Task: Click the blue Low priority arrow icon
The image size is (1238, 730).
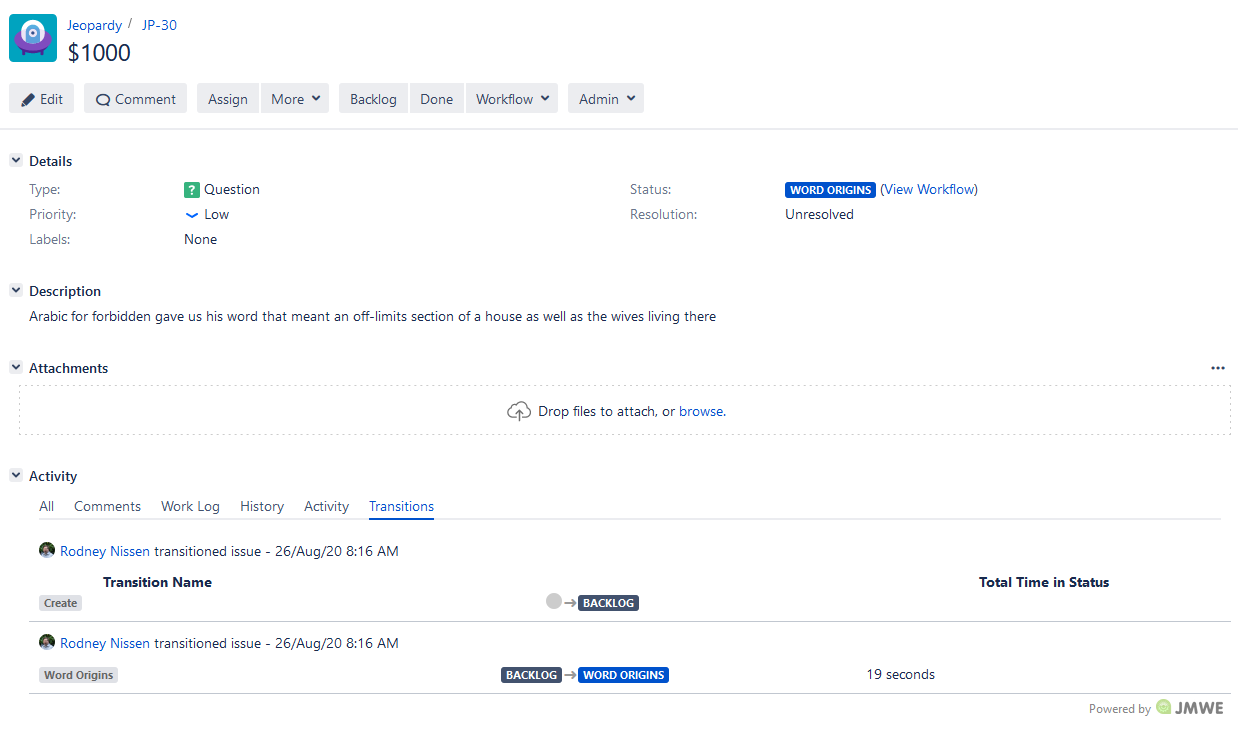Action: (191, 214)
